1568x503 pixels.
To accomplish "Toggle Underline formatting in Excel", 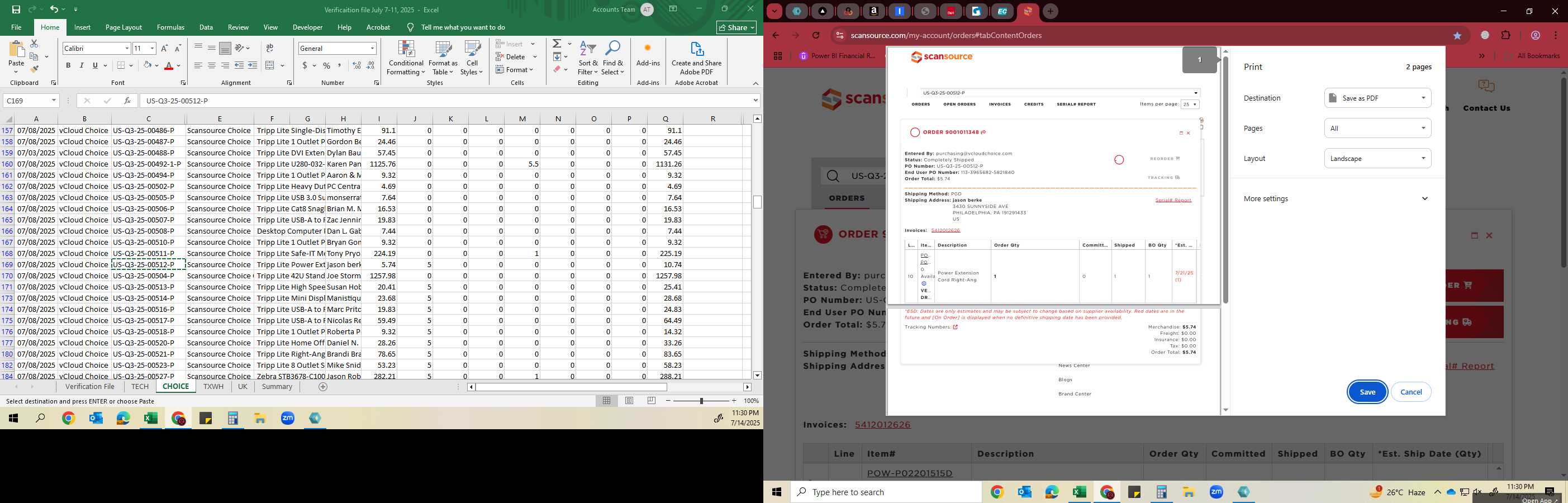I will point(95,65).
